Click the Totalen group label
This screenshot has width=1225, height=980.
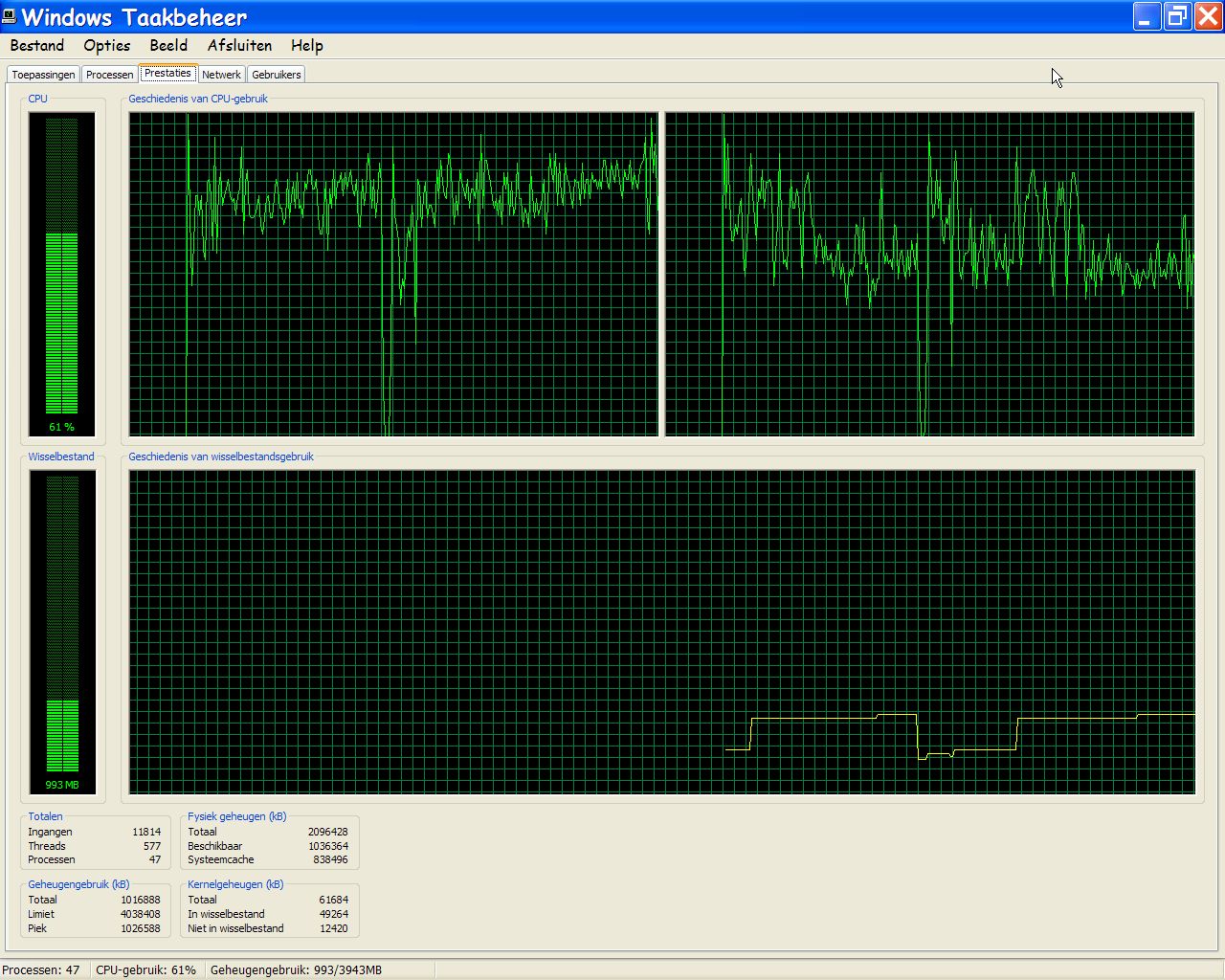click(x=45, y=816)
